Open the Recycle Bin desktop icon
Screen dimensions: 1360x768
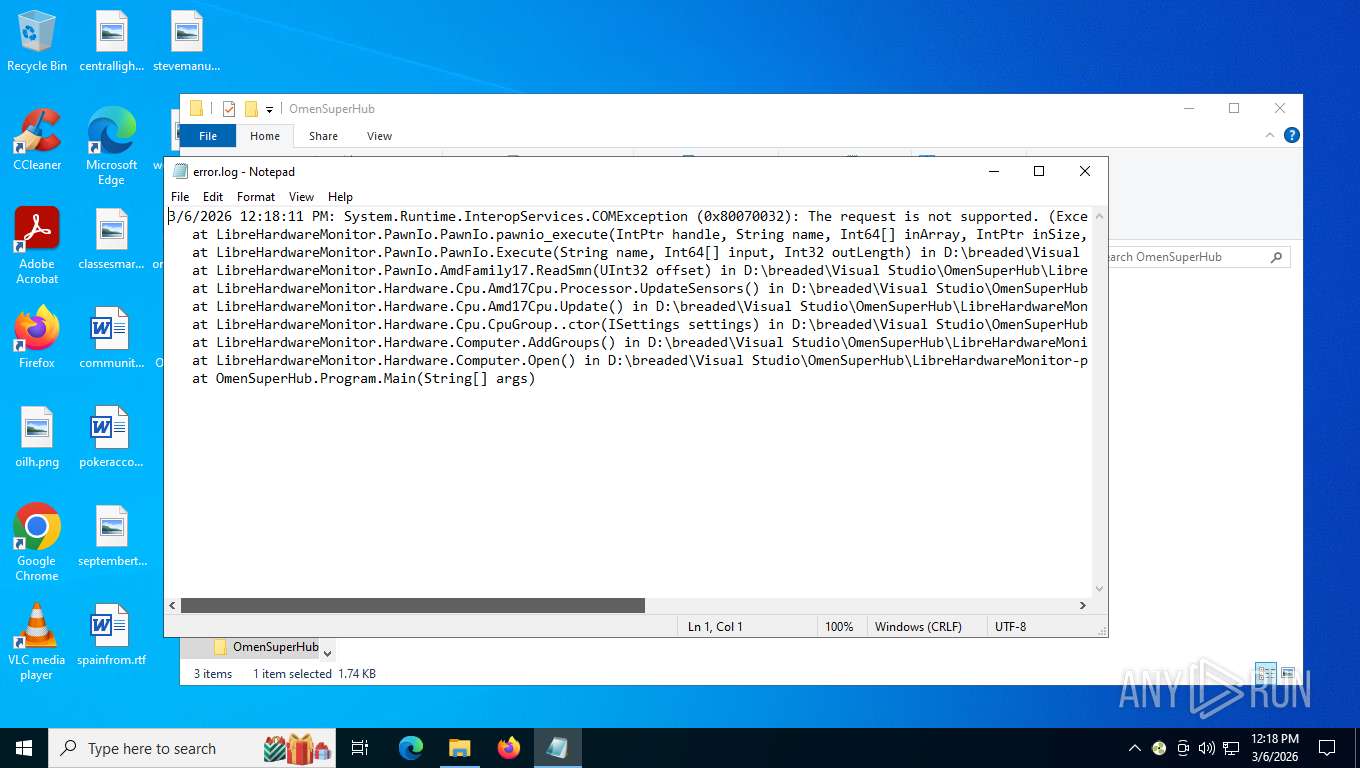click(37, 41)
